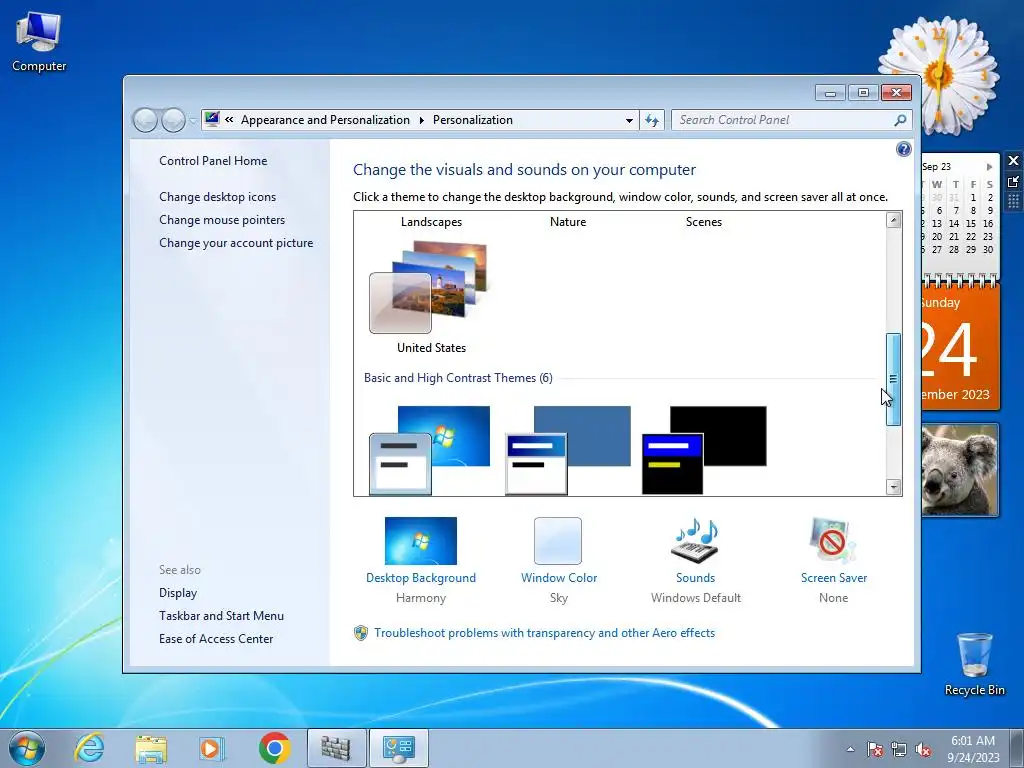This screenshot has width=1024, height=768.
Task: Click the koala slideshow gadget
Action: pyautogui.click(x=960, y=470)
